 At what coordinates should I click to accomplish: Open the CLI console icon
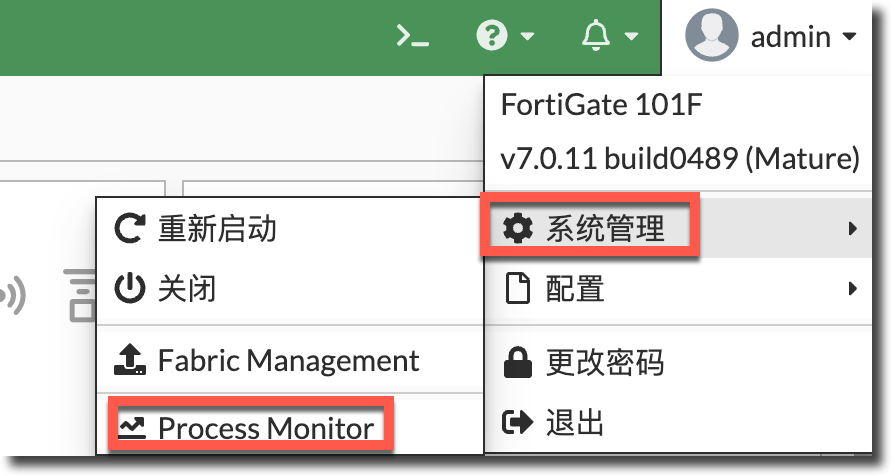pyautogui.click(x=413, y=37)
